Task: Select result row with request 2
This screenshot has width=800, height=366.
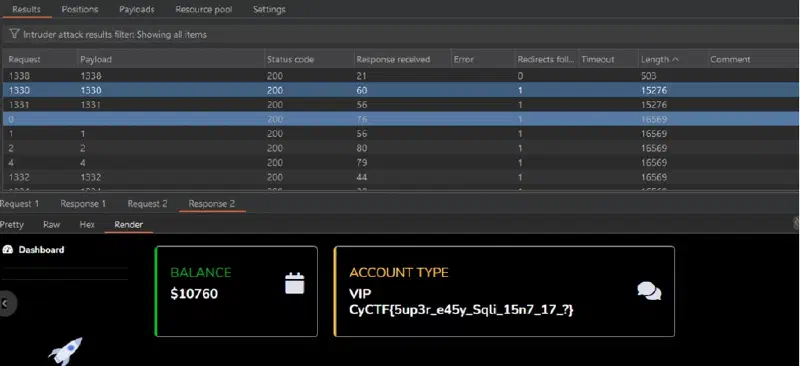Action: point(401,149)
